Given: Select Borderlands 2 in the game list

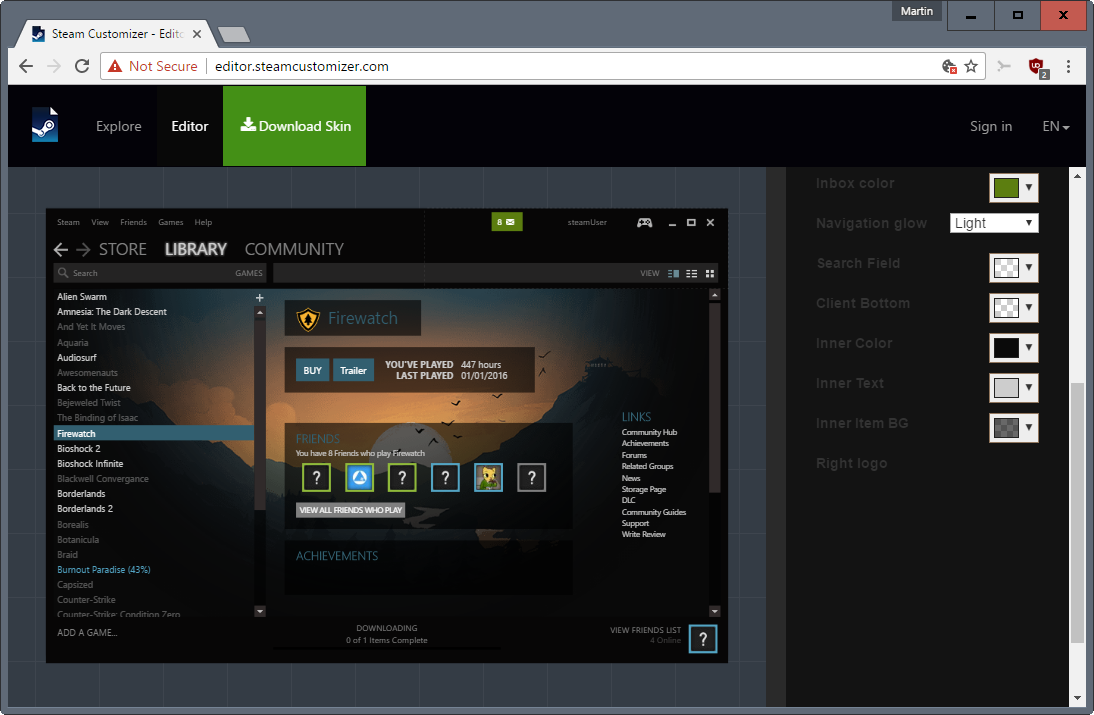Looking at the screenshot, I should pos(85,509).
